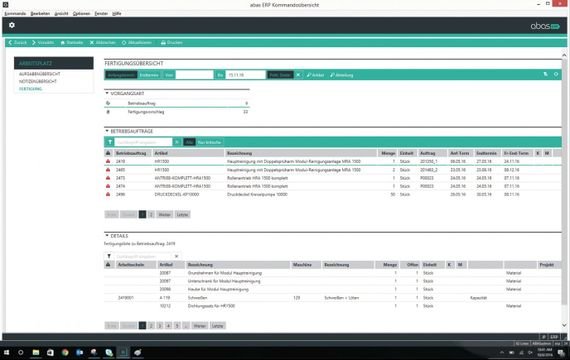Click the Cortana search circle on taskbar

pos(21,352)
